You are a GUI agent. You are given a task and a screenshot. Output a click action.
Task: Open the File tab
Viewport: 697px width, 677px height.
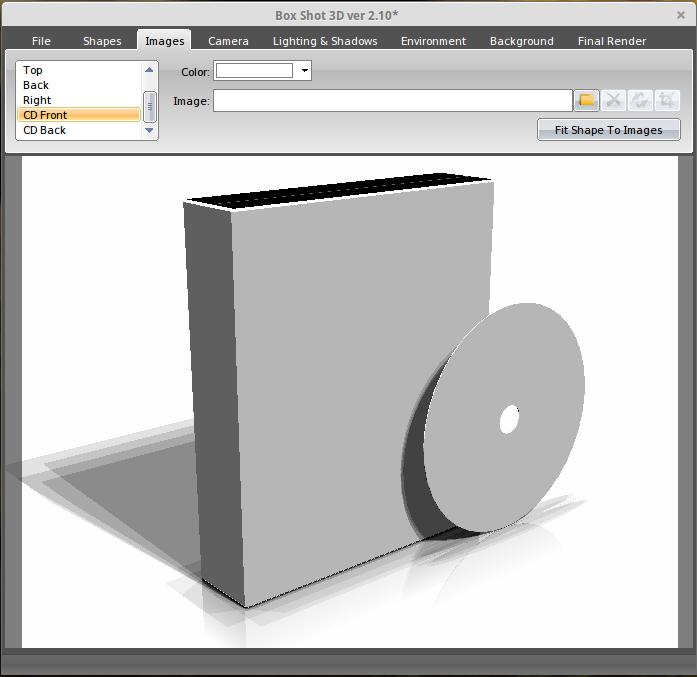point(41,41)
